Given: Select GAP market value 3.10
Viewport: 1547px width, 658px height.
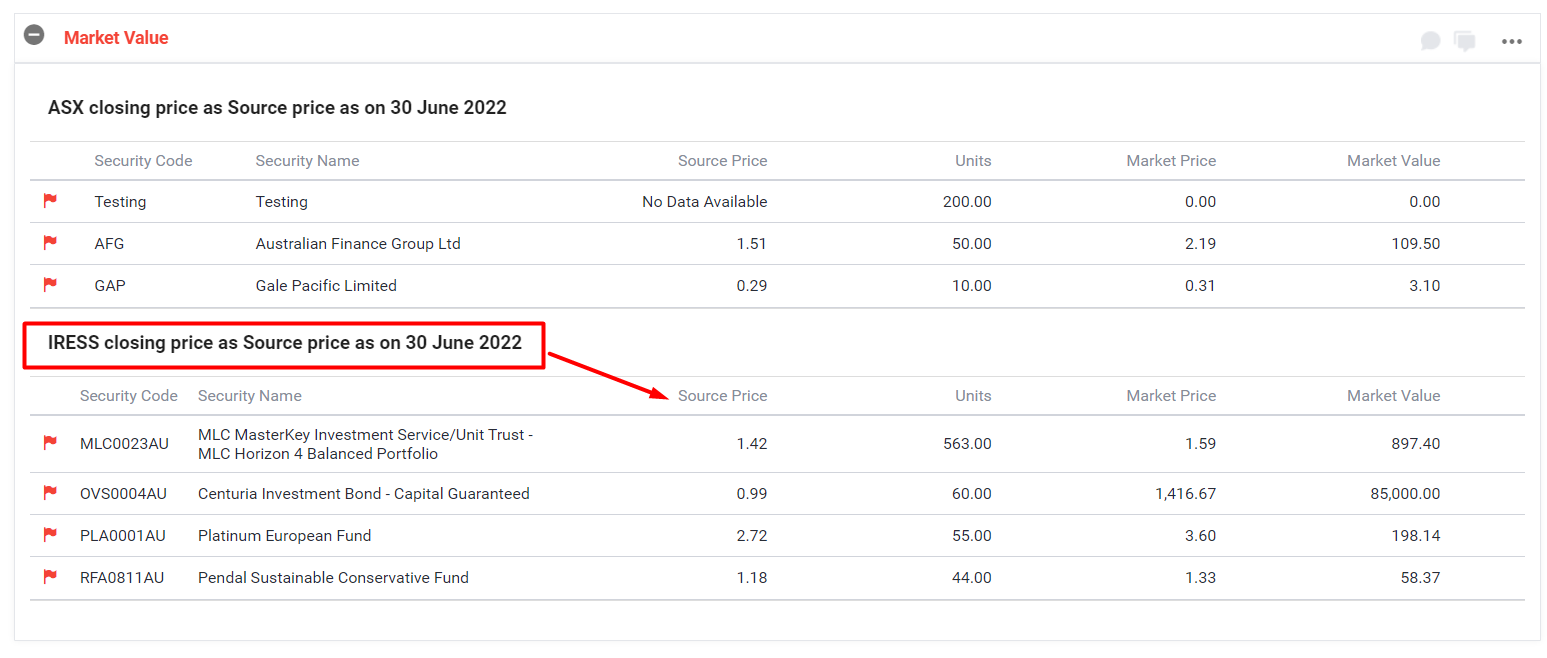Looking at the screenshot, I should coord(1425,286).
